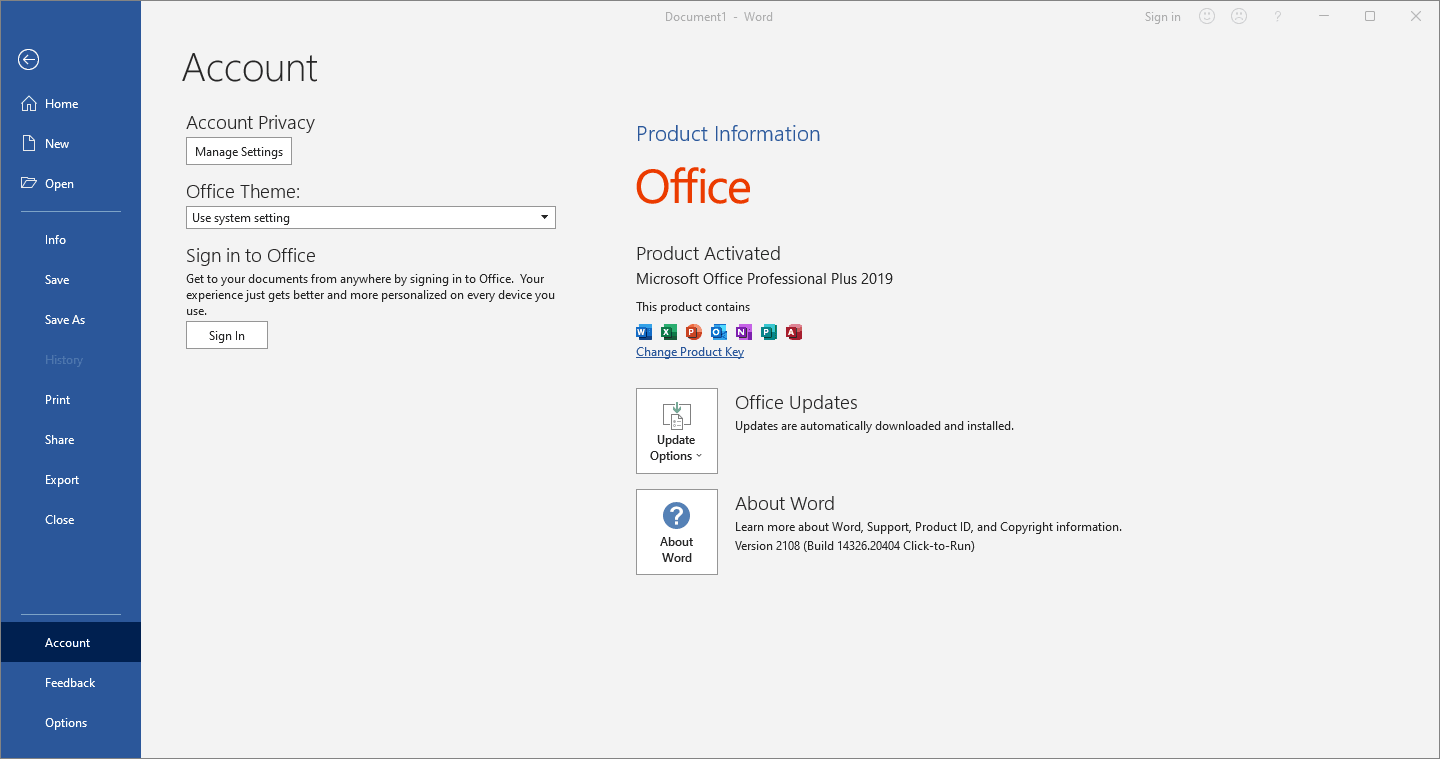1440x759 pixels.
Task: Go to Export in the backstage menu
Action: [62, 480]
